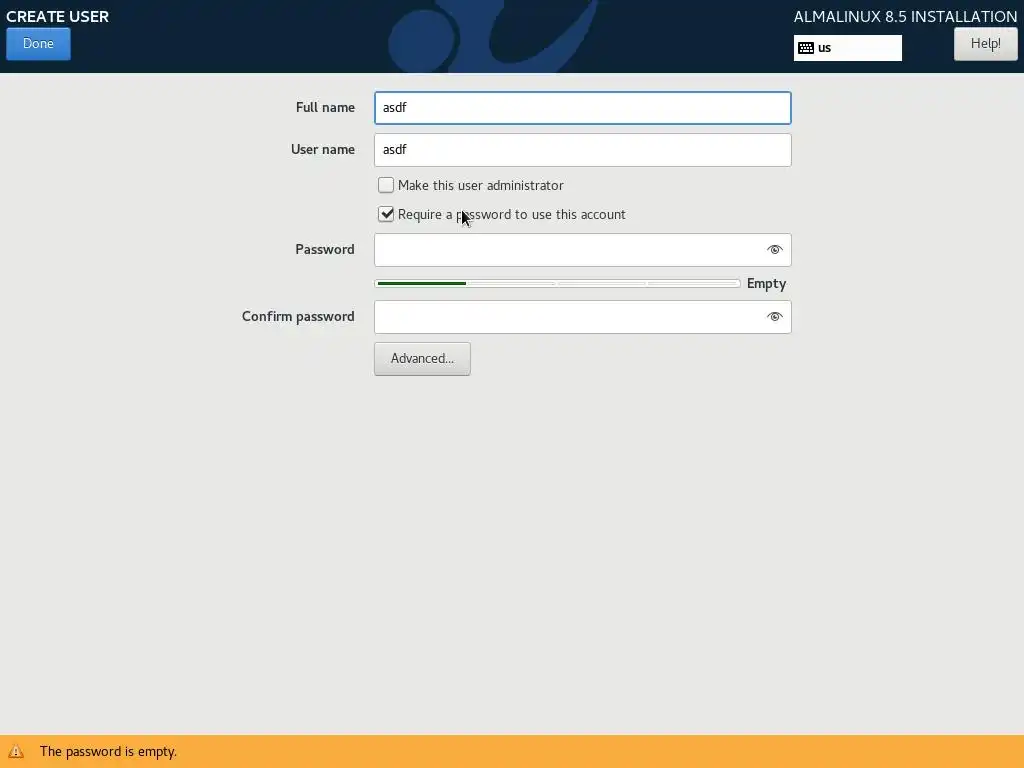Focus the User name input field
Screen dimensions: 1024x768
(583, 150)
